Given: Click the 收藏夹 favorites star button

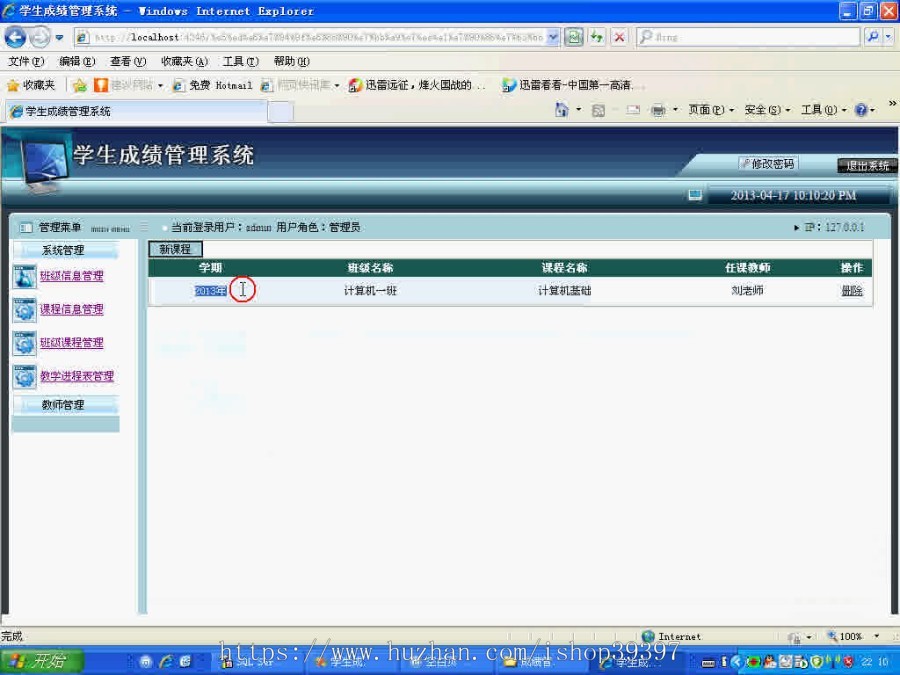Looking at the screenshot, I should (31, 86).
